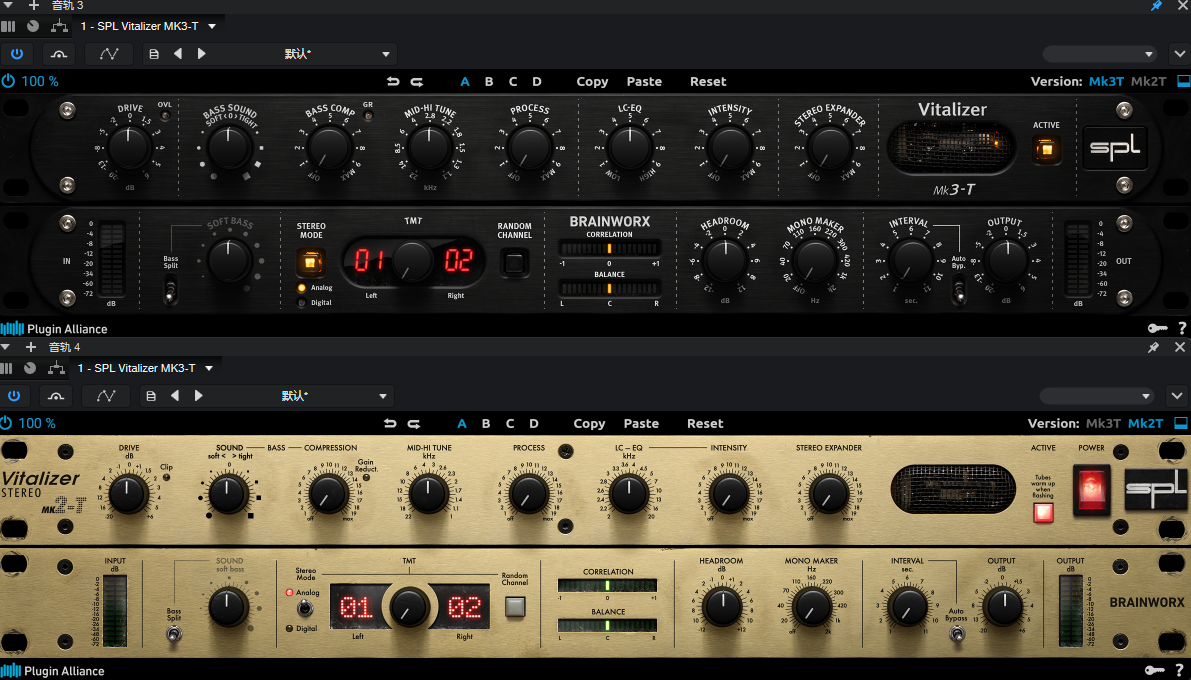The image size is (1191, 680).
Task: Click plus icon beside Track 3 label
Action: [x=33, y=5]
